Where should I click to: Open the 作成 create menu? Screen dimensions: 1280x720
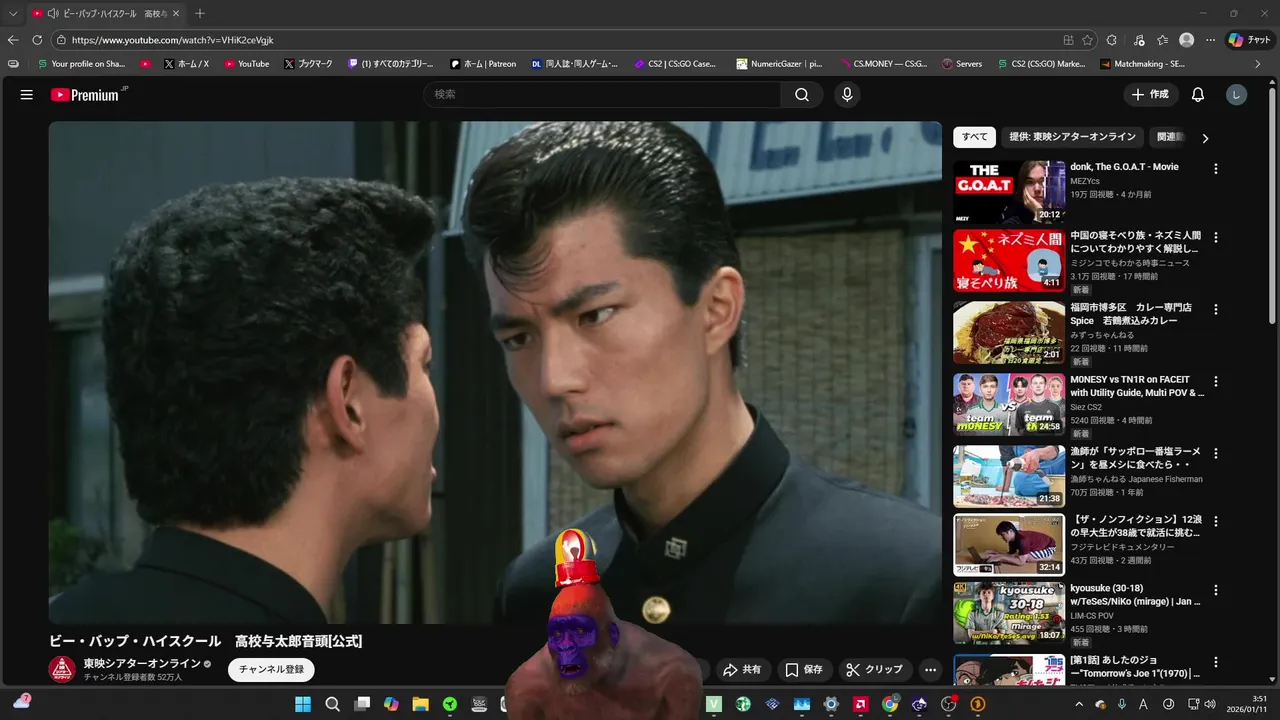[1150, 95]
